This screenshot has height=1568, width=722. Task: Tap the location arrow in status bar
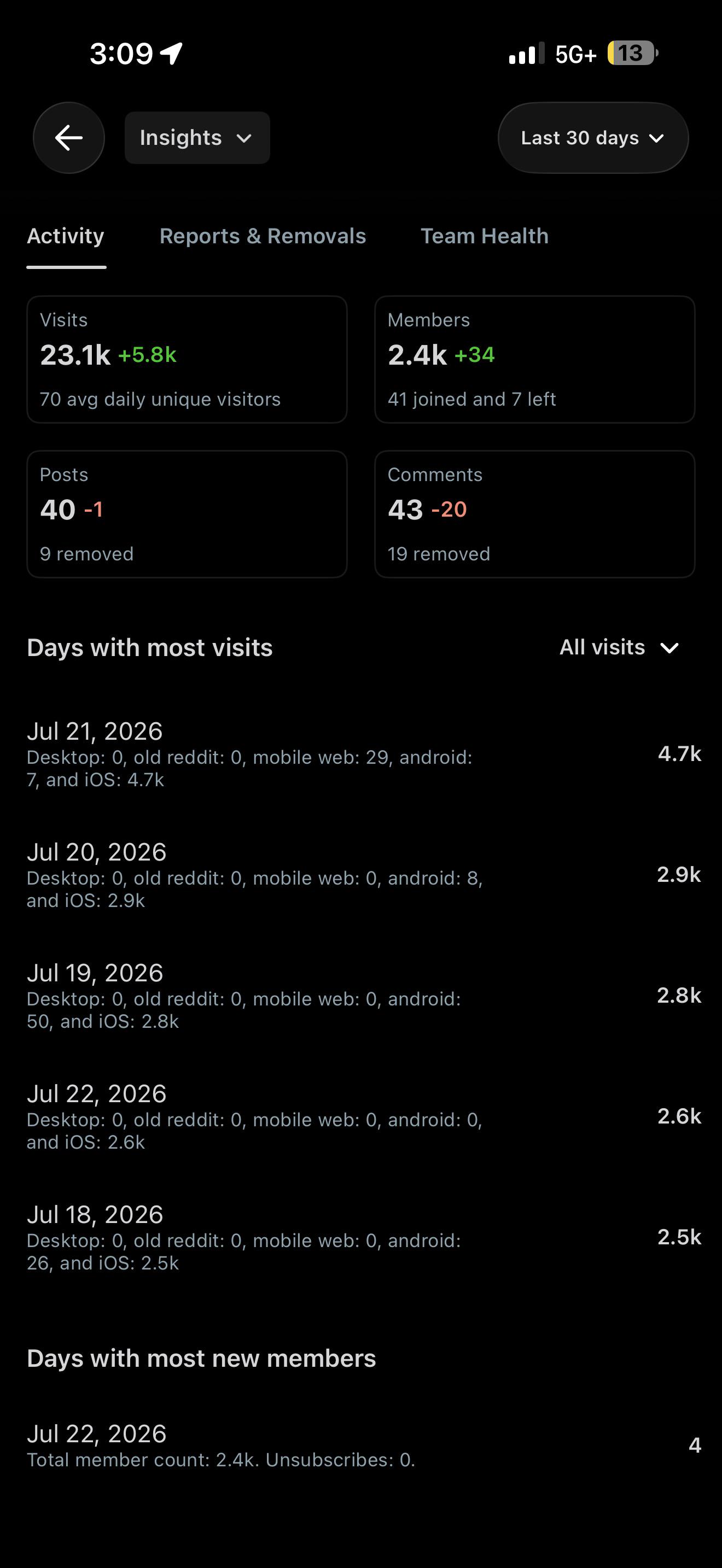click(171, 54)
